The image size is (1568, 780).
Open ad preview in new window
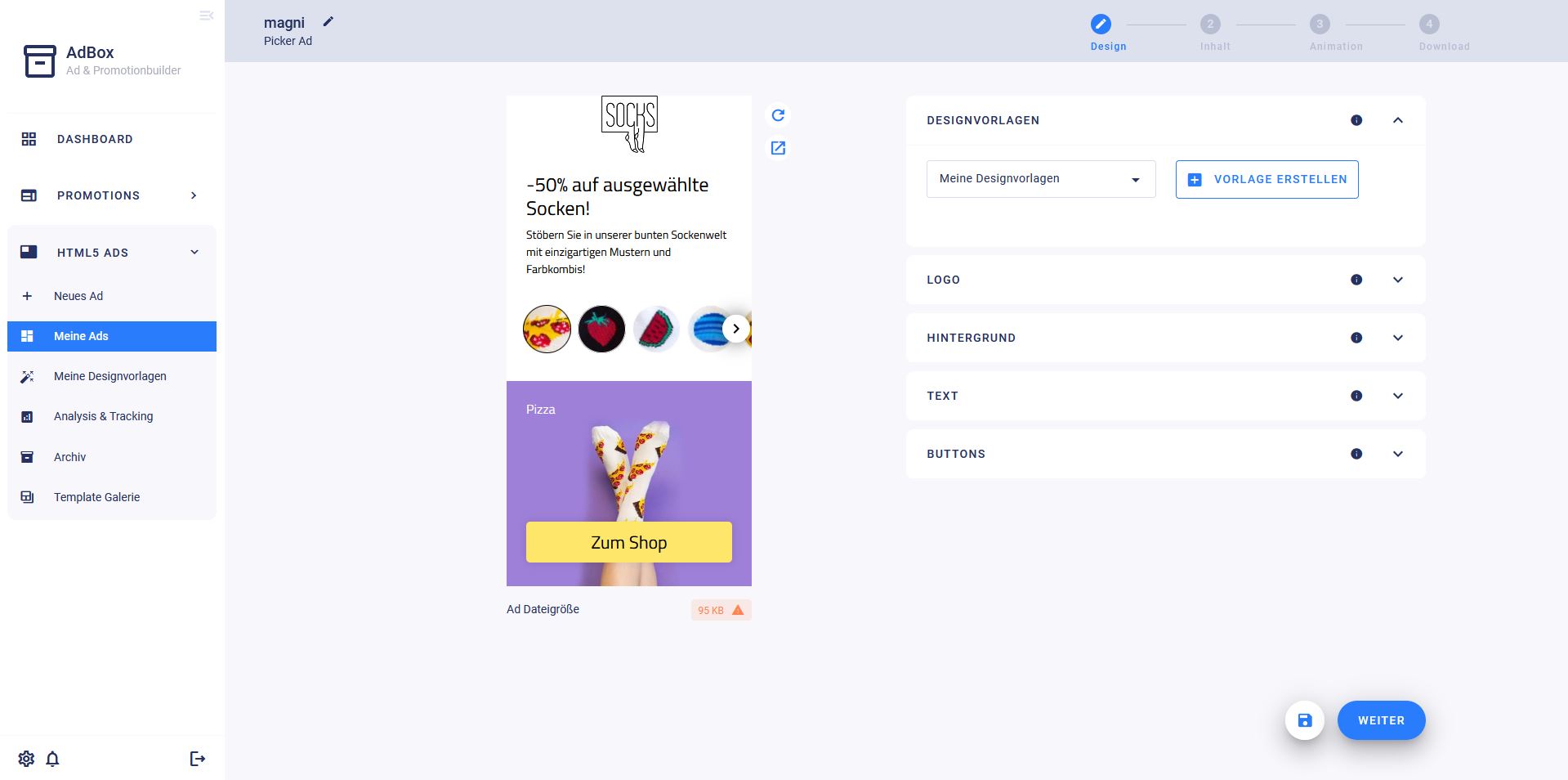(778, 148)
